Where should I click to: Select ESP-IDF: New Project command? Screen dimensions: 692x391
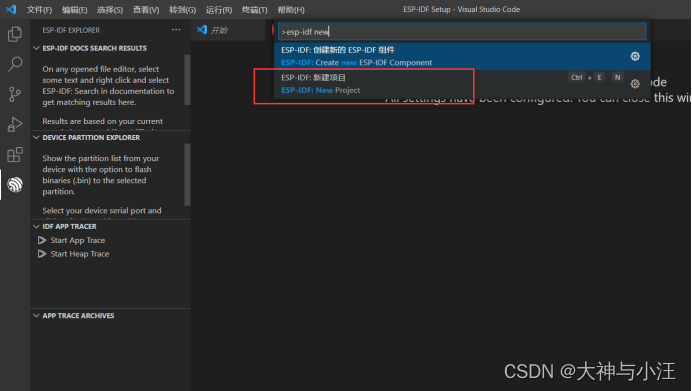click(x=462, y=84)
